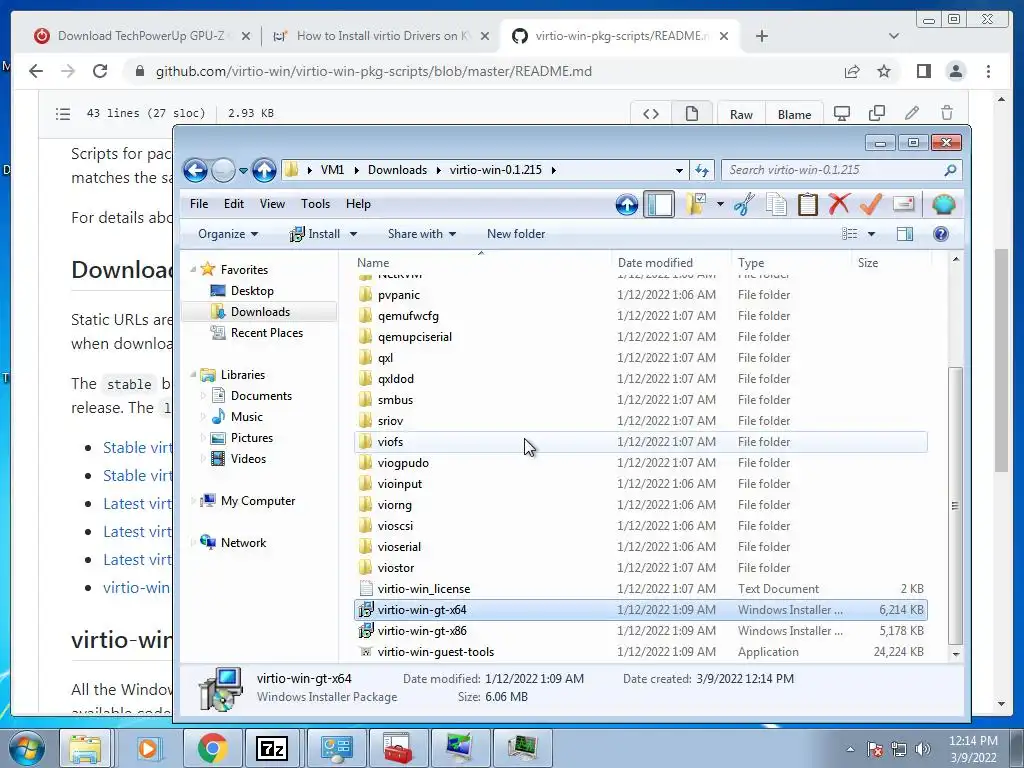Click the address bar refresh button
The image size is (1024, 768).
click(x=702, y=170)
